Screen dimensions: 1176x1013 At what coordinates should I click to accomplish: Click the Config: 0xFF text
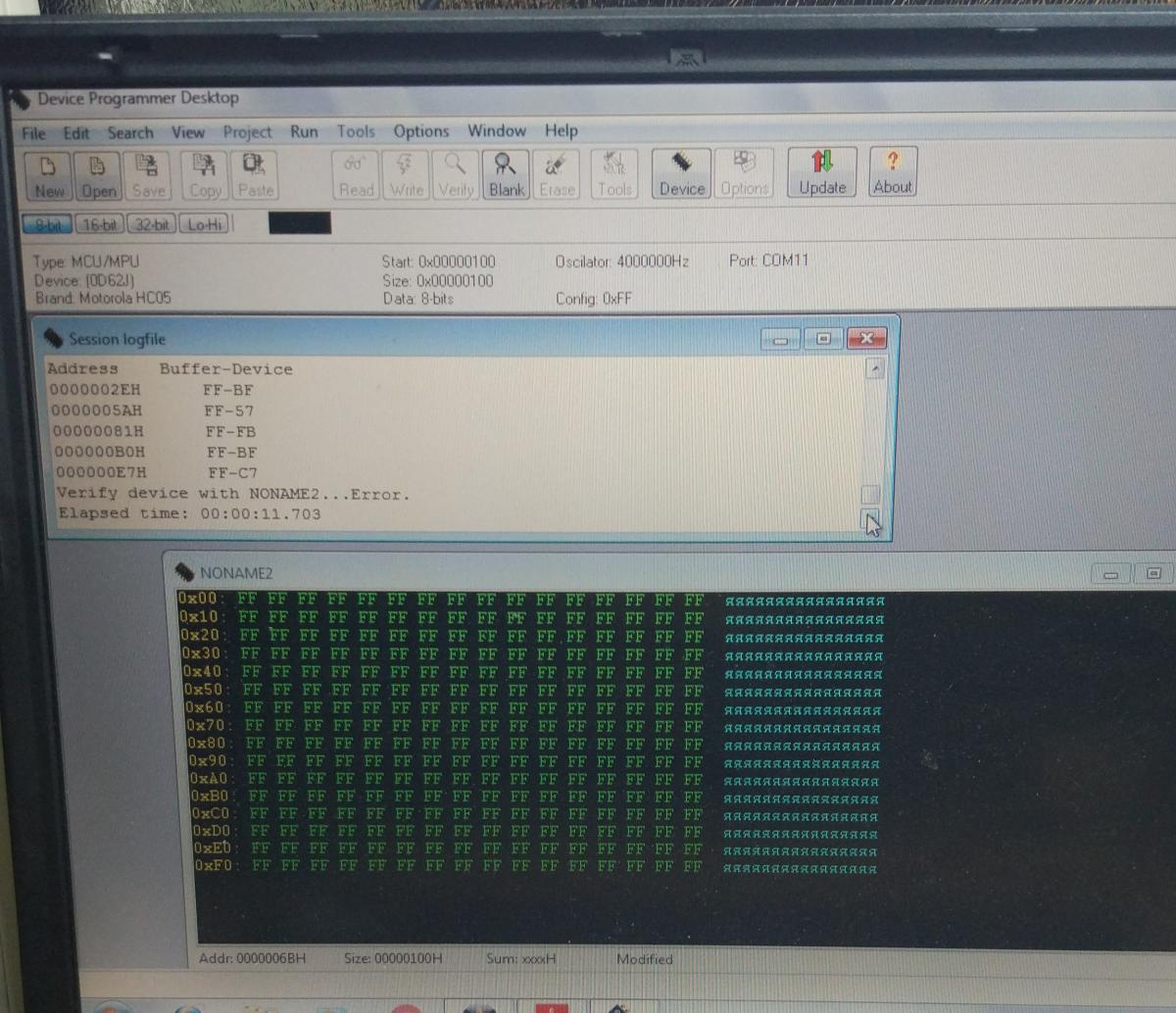click(594, 298)
